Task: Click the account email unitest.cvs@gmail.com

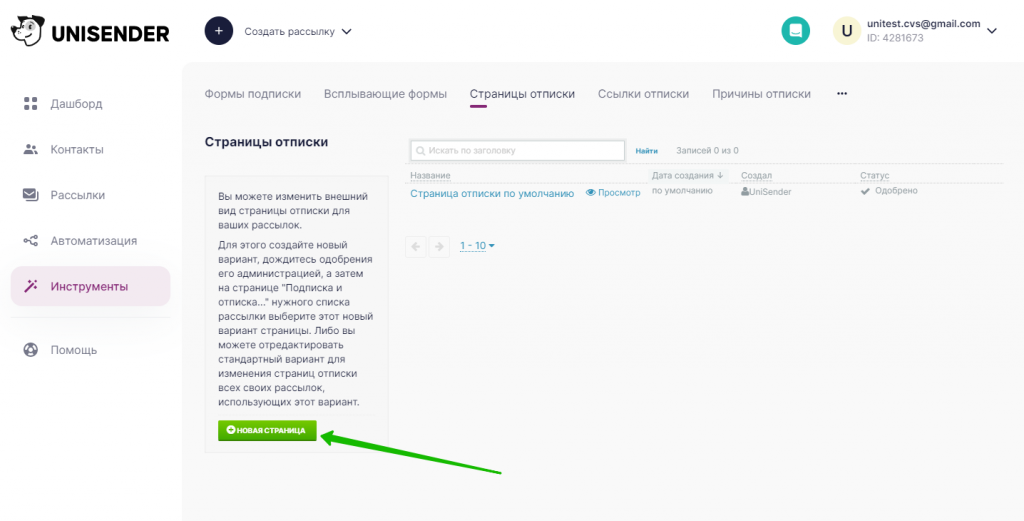Action: point(923,24)
